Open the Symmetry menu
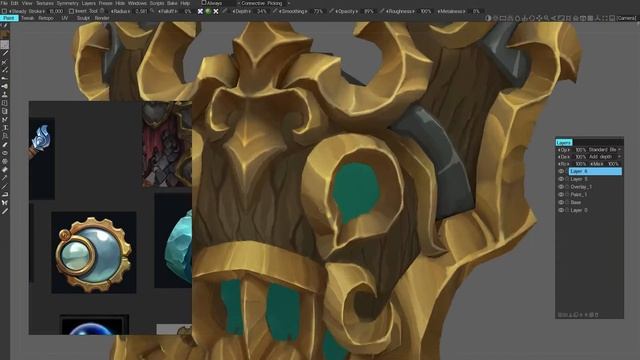Screen dimensions: 640x360 click(x=67, y=3)
